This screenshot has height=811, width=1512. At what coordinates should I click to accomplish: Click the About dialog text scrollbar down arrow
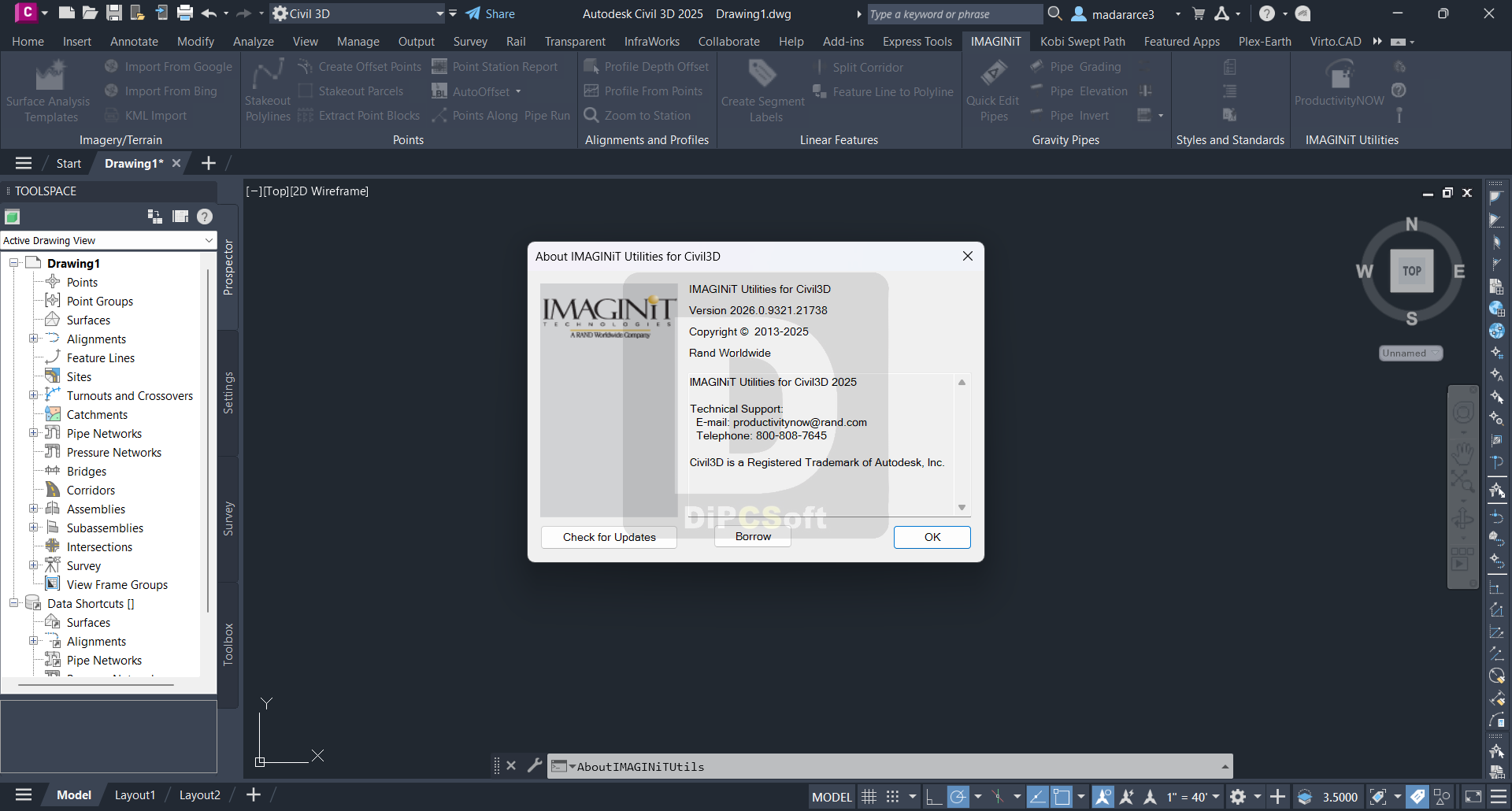962,508
